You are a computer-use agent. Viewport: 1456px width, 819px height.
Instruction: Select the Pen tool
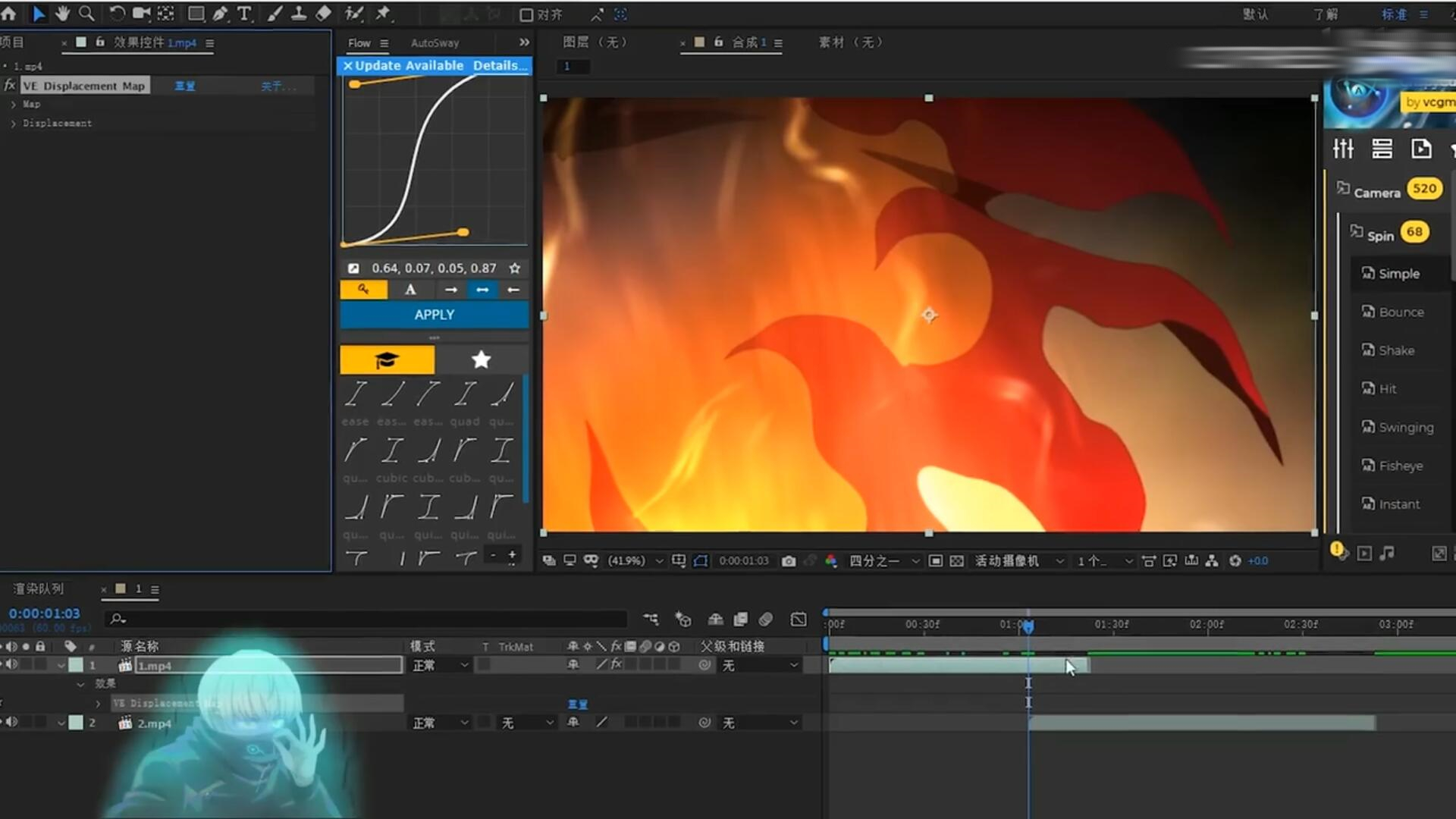click(x=220, y=14)
